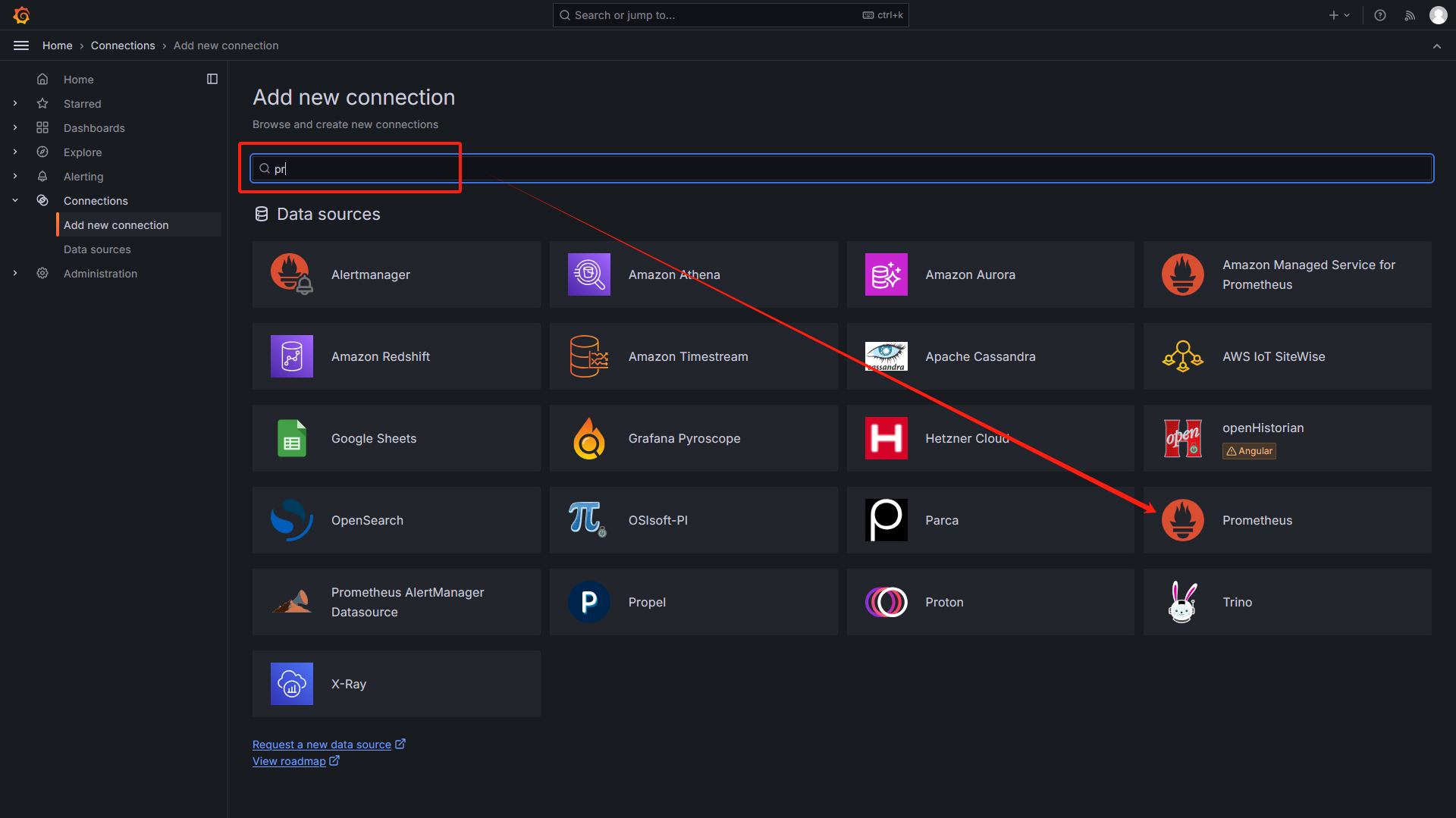Expand the Starred section chevron

[x=15, y=104]
